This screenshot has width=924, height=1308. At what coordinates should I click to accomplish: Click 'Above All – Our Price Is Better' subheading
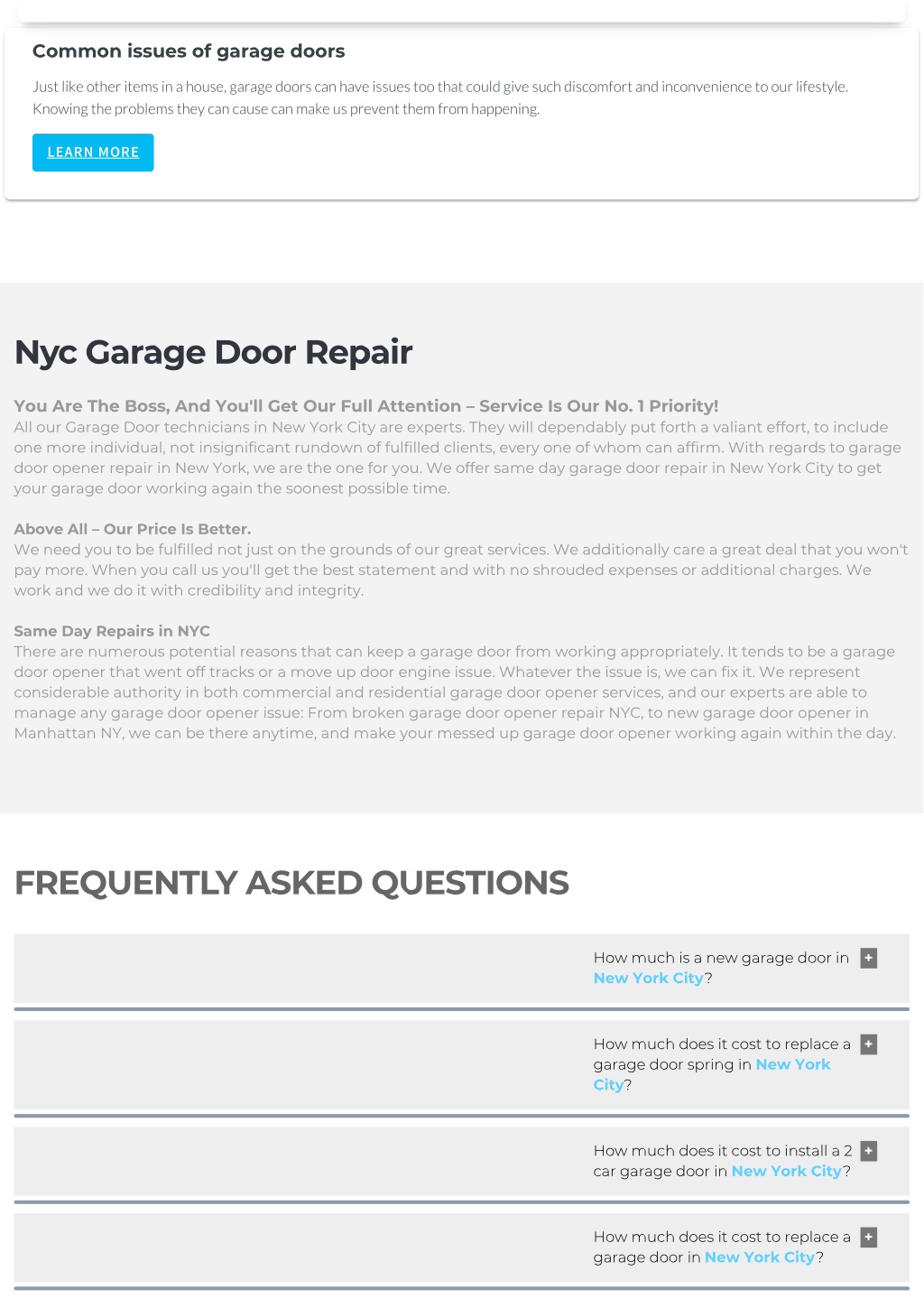pyautogui.click(x=133, y=529)
